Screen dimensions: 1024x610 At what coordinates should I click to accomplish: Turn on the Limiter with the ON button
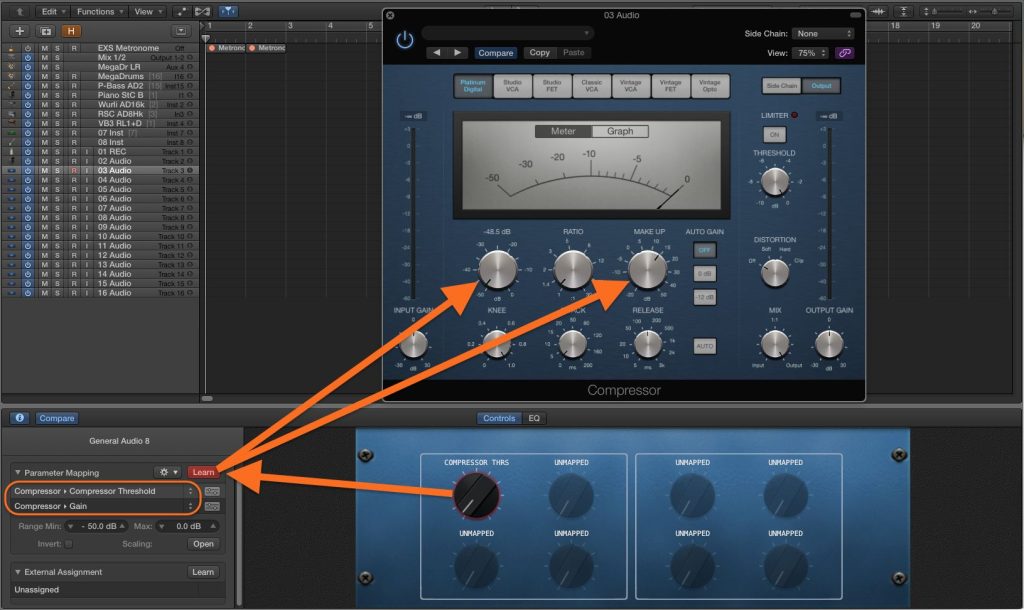774,135
